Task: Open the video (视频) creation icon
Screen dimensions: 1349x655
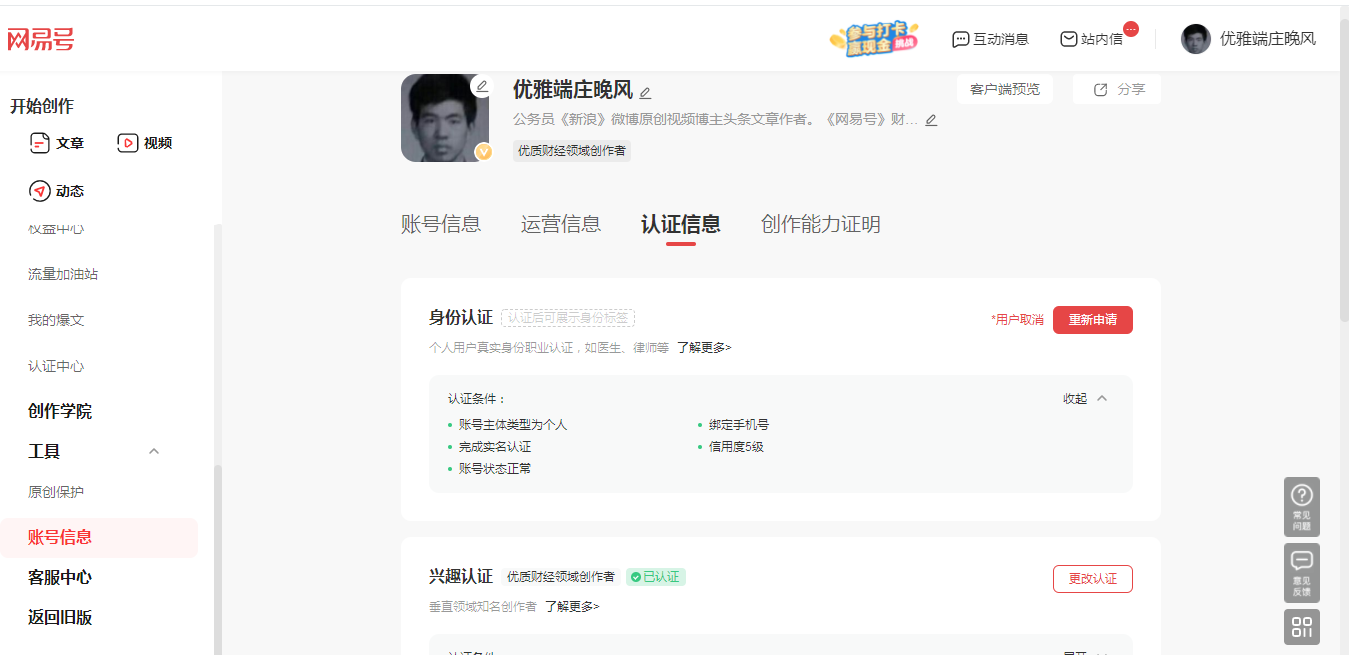Action: point(127,143)
